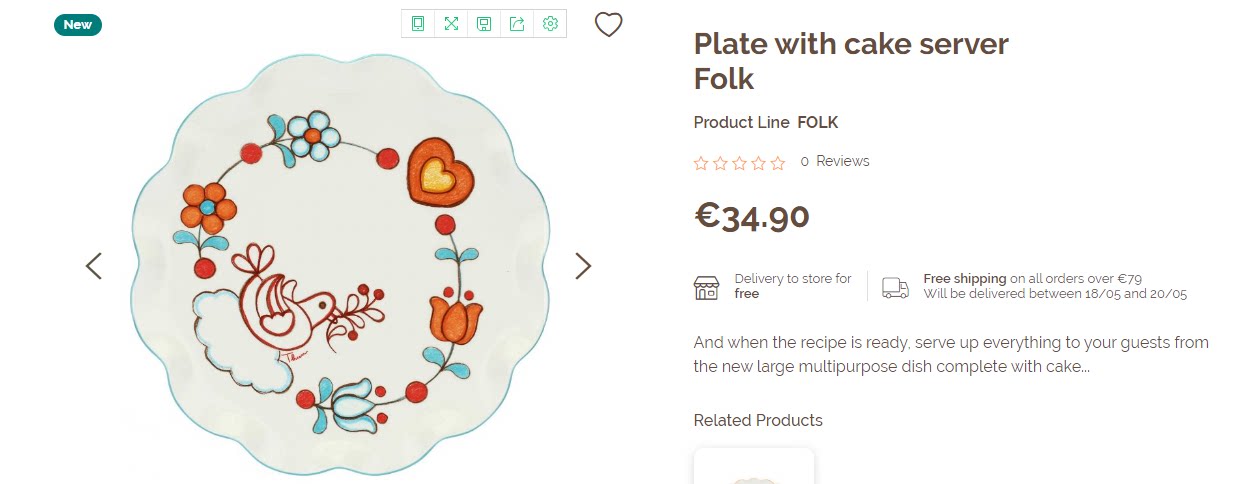
Task: Click the share arrow icon
Action: click(517, 24)
